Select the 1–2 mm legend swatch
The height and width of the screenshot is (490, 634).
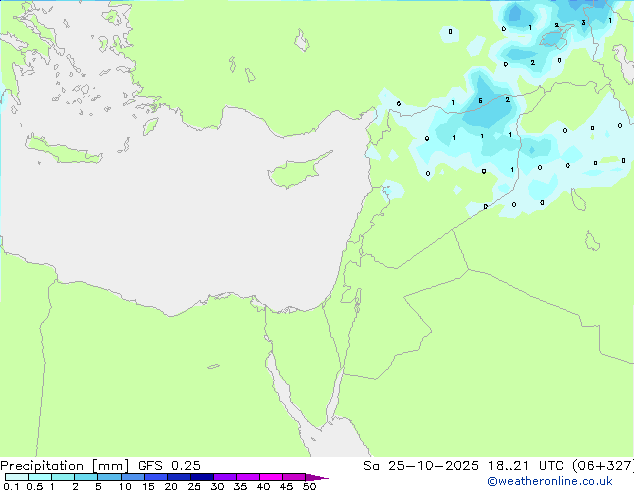63,477
